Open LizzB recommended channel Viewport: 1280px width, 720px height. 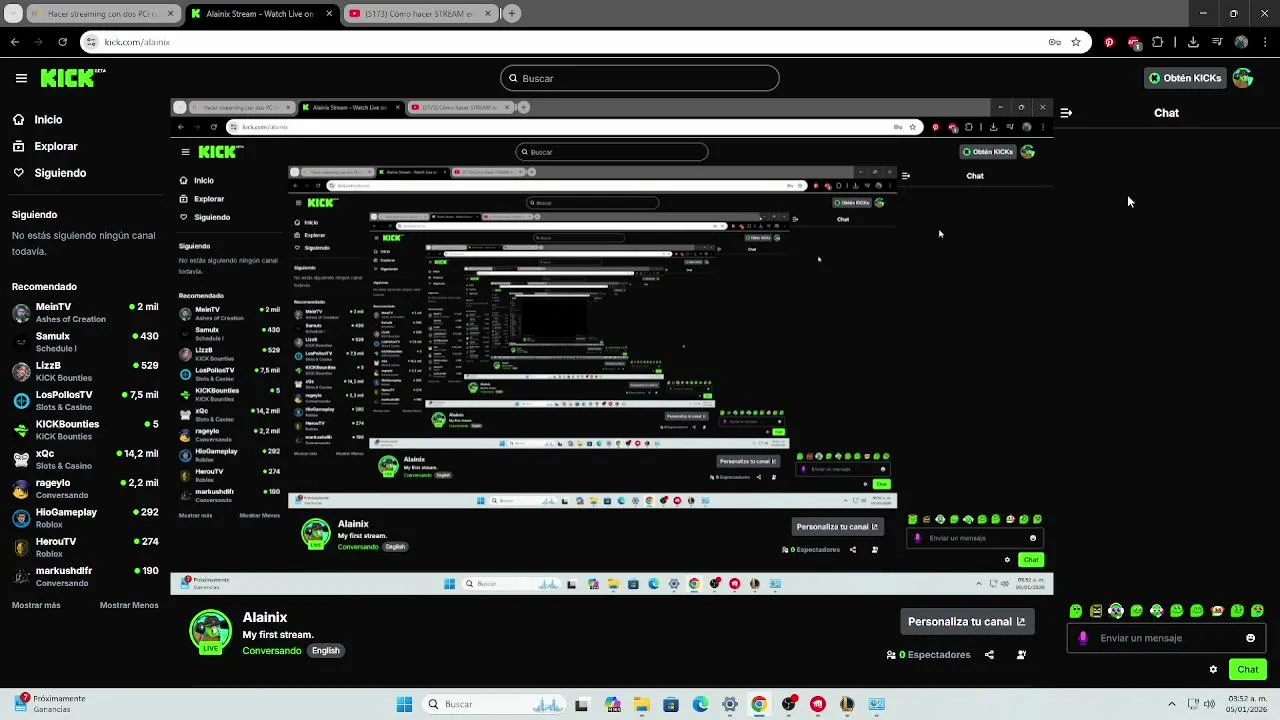(x=85, y=371)
